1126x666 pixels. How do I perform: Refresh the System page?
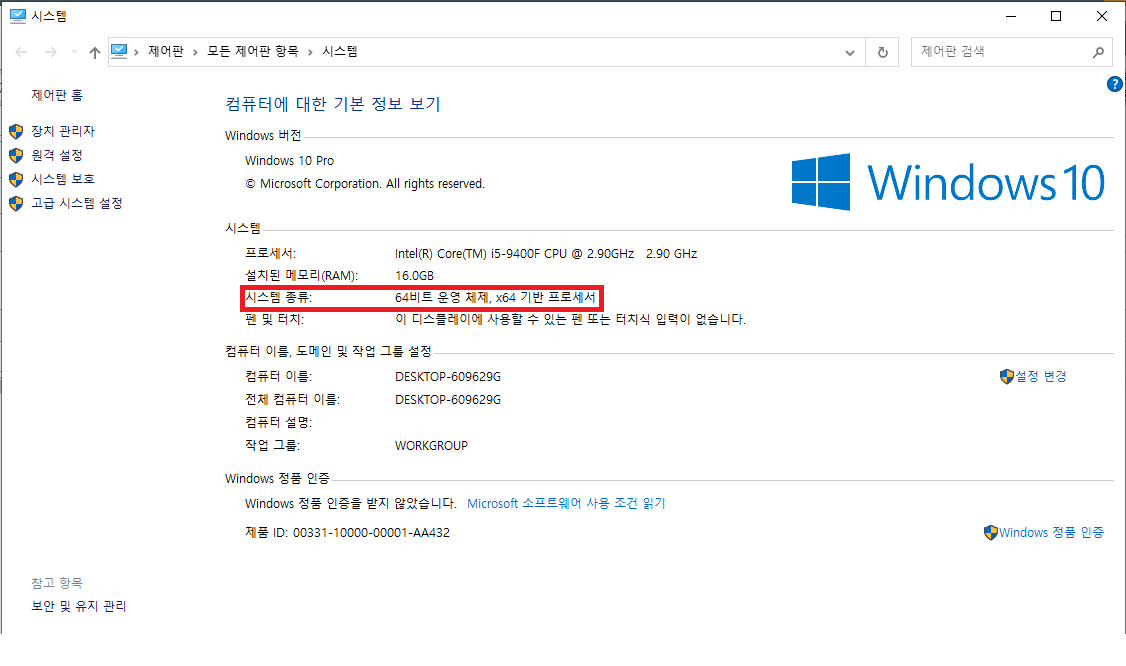coord(883,52)
